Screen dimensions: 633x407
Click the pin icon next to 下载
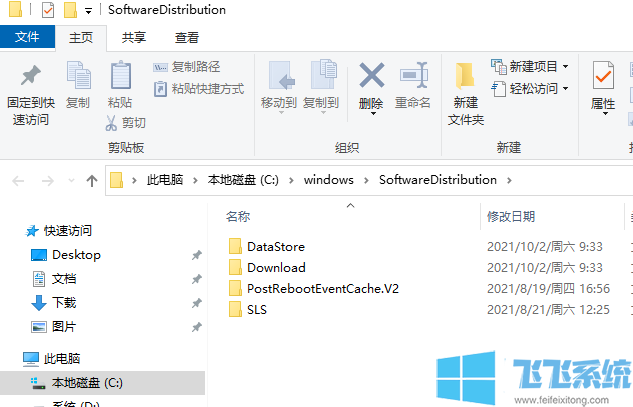tap(197, 303)
